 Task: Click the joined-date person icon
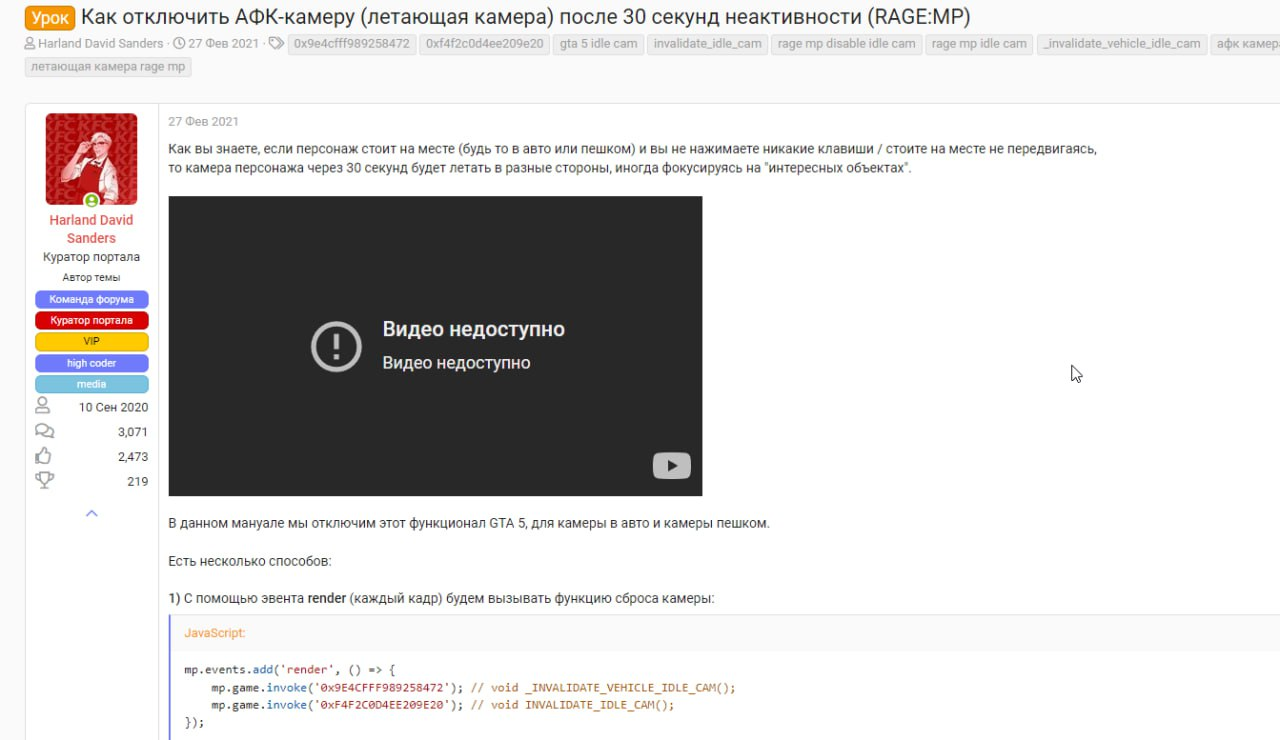(x=43, y=406)
